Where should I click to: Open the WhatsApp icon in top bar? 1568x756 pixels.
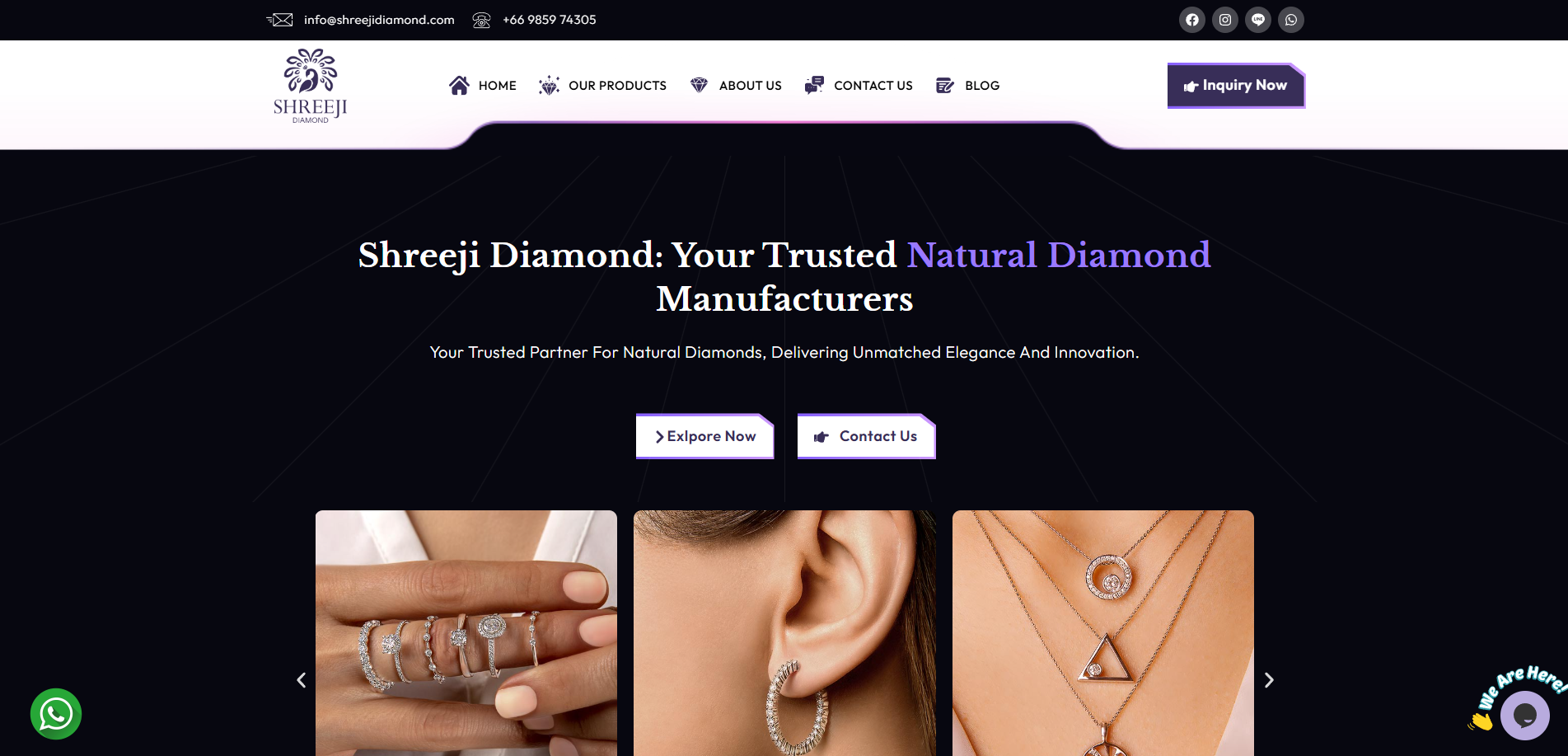(x=1290, y=20)
